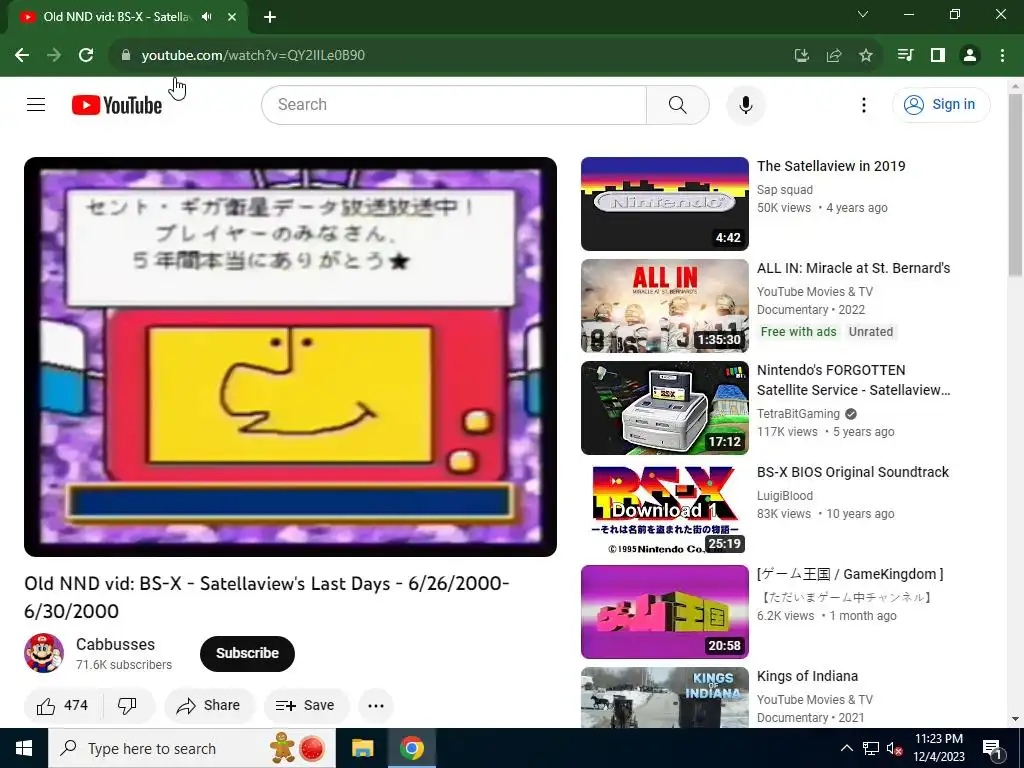Subscribe to Cabbusses channel
This screenshot has height=768, width=1024.
[247, 653]
